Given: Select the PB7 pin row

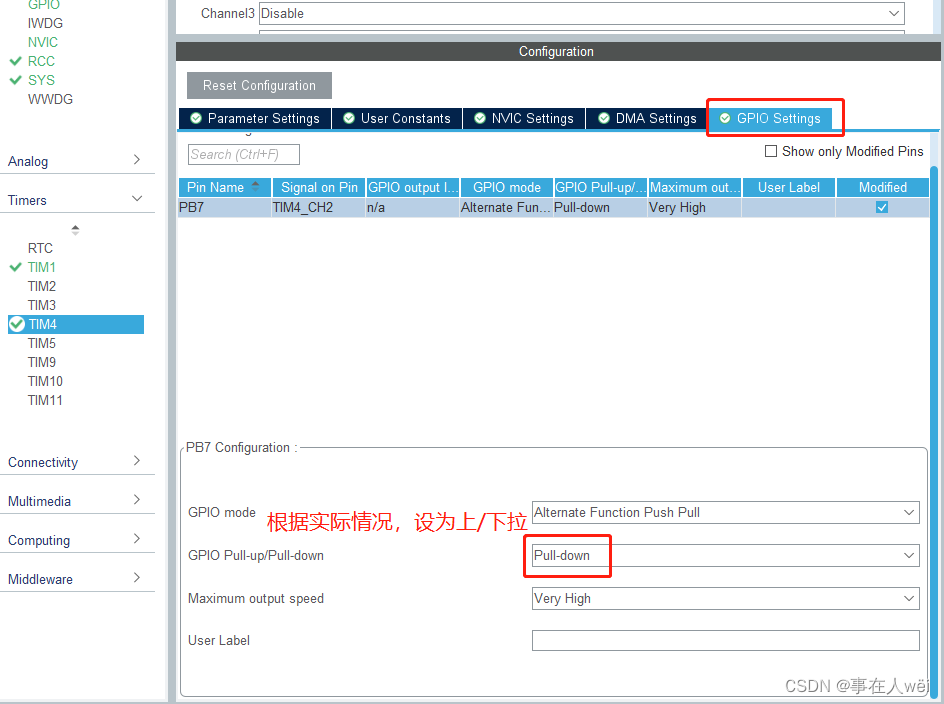Looking at the screenshot, I should click(554, 207).
